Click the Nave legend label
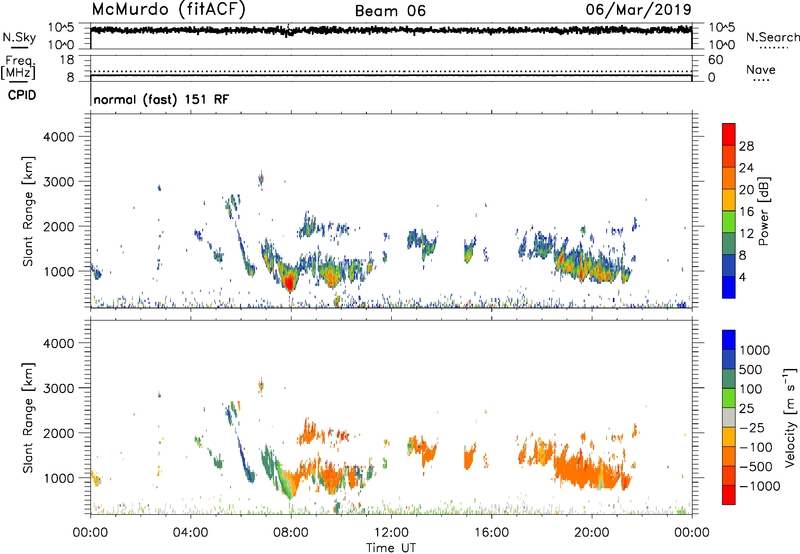 point(761,69)
